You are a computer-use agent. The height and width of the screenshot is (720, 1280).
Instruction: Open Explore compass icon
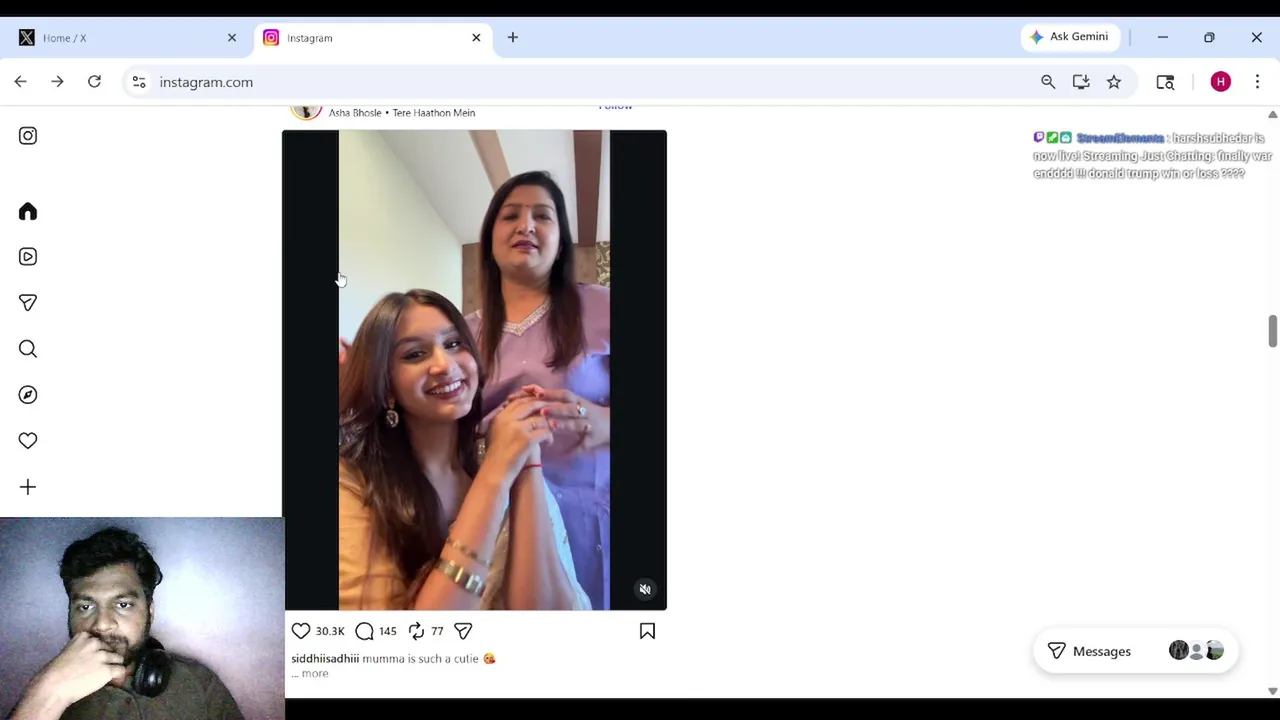tap(28, 395)
